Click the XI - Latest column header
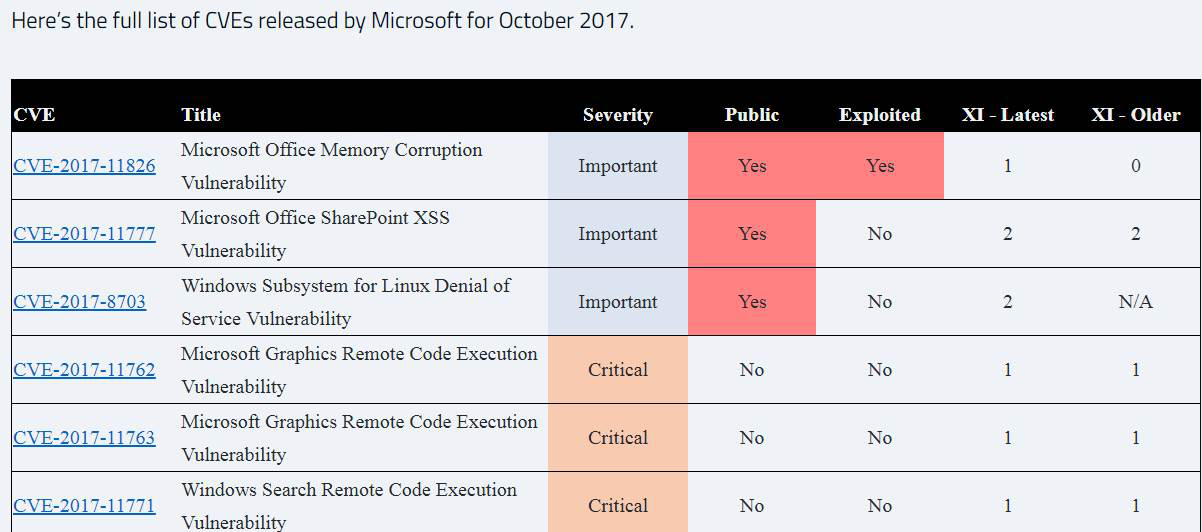The width and height of the screenshot is (1202, 532). pos(1007,115)
